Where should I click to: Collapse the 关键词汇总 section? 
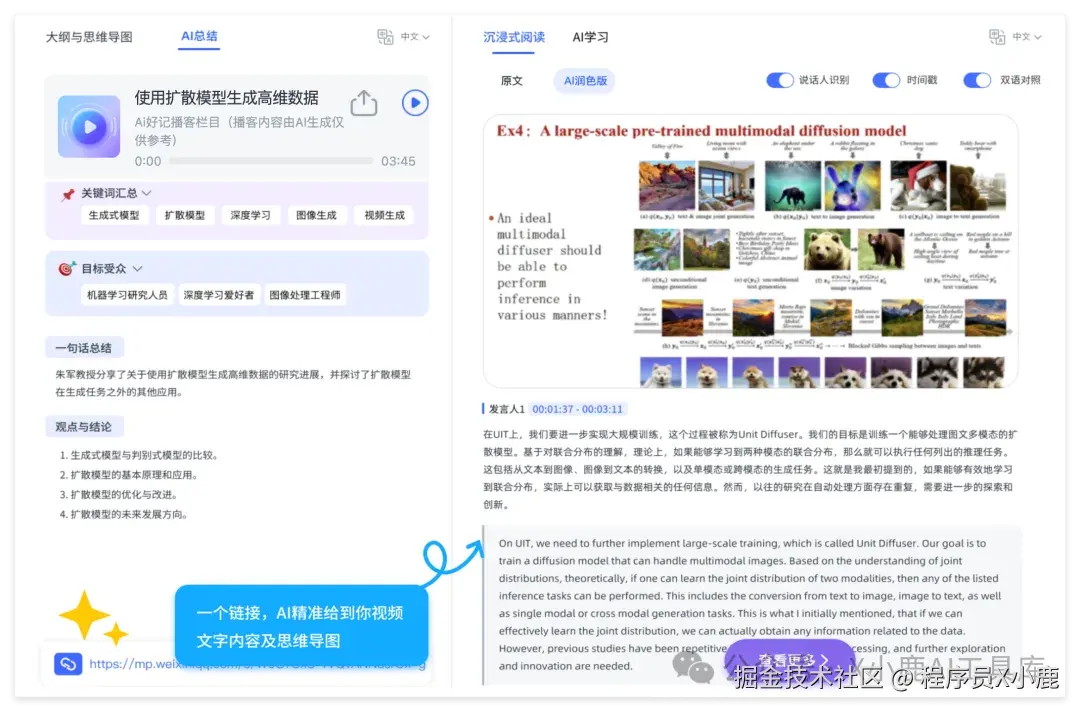149,192
